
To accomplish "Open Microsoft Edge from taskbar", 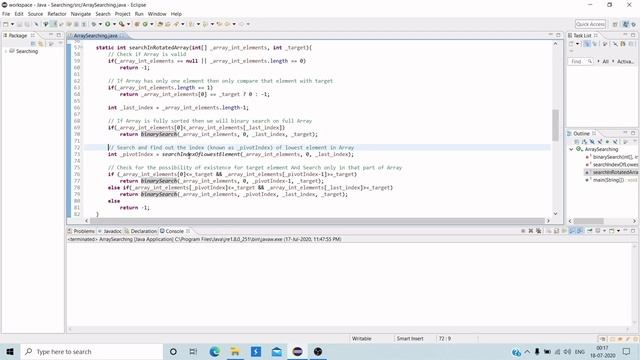I will [x=215, y=351].
